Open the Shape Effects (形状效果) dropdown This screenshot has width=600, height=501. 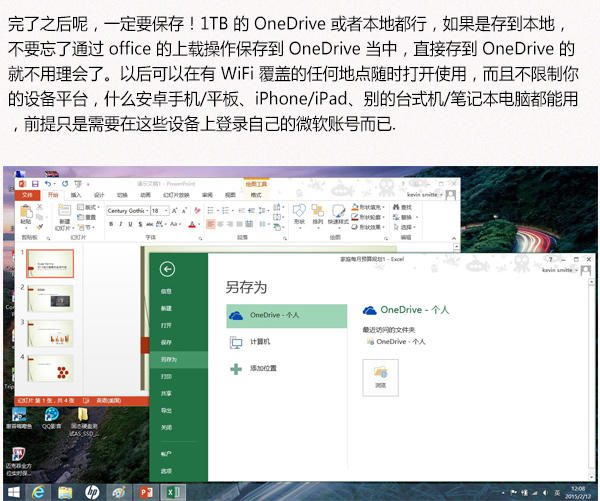[x=368, y=227]
